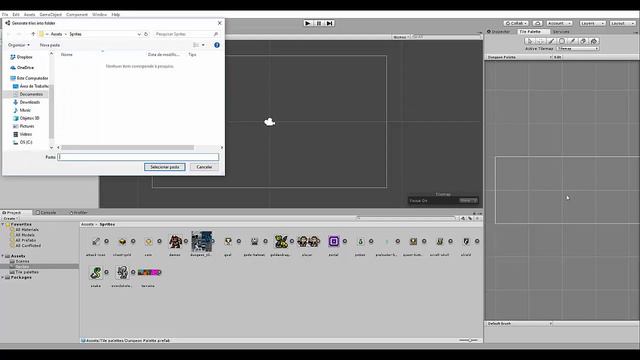The image size is (640, 360).
Task: Click the Unity Pause button
Action: 319,23
